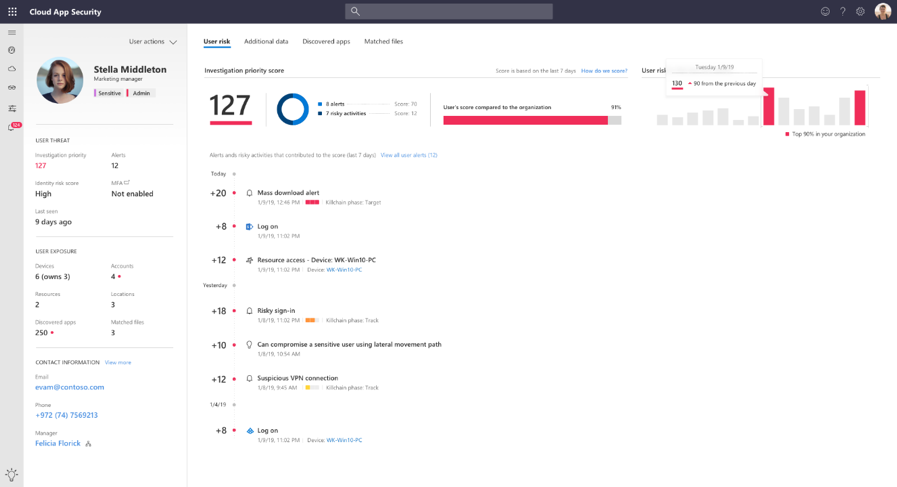Open WK-Win10-PC device link under 1/4/19 Log on

coord(344,440)
